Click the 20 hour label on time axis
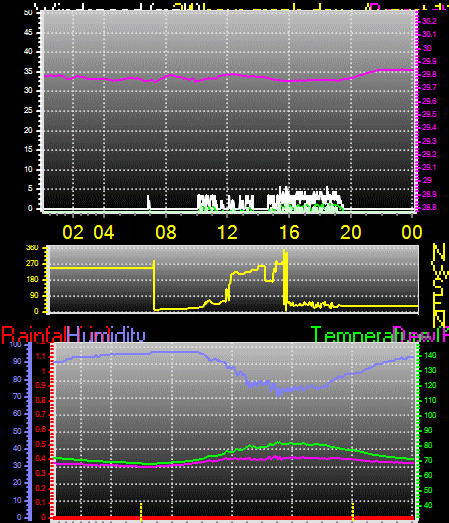The image size is (449, 523). click(x=351, y=232)
